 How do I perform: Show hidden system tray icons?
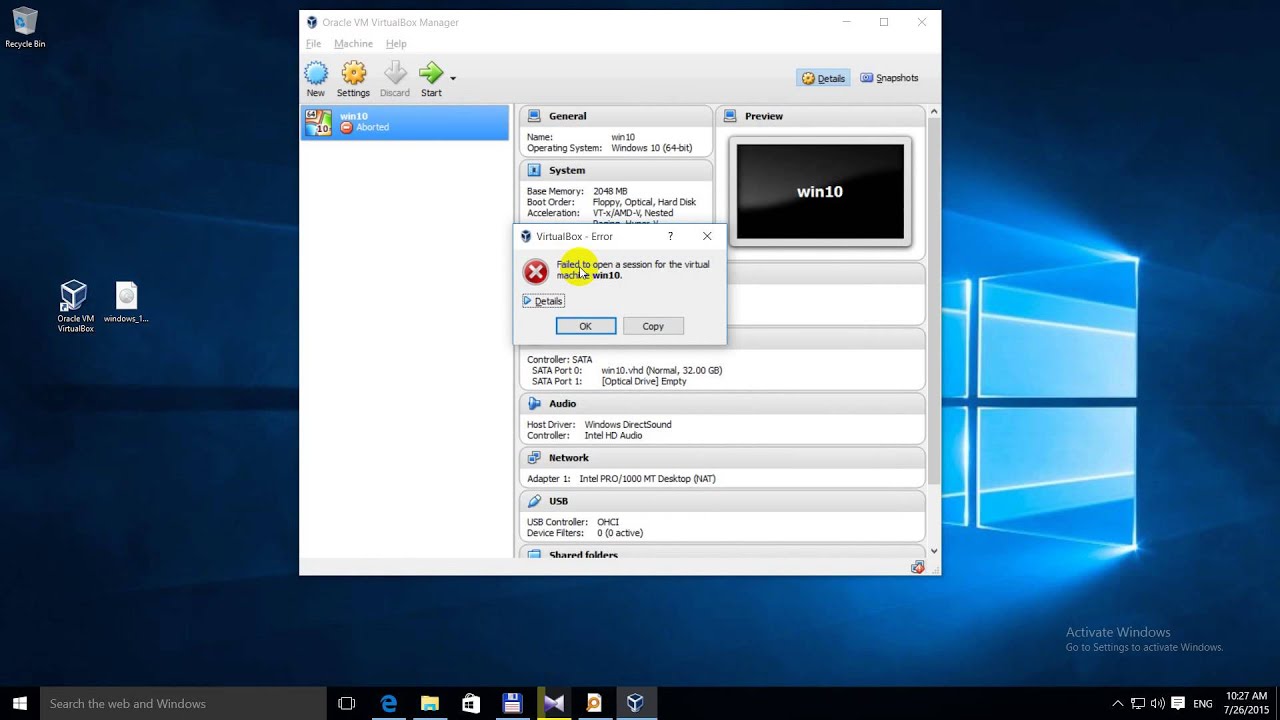pos(1117,703)
